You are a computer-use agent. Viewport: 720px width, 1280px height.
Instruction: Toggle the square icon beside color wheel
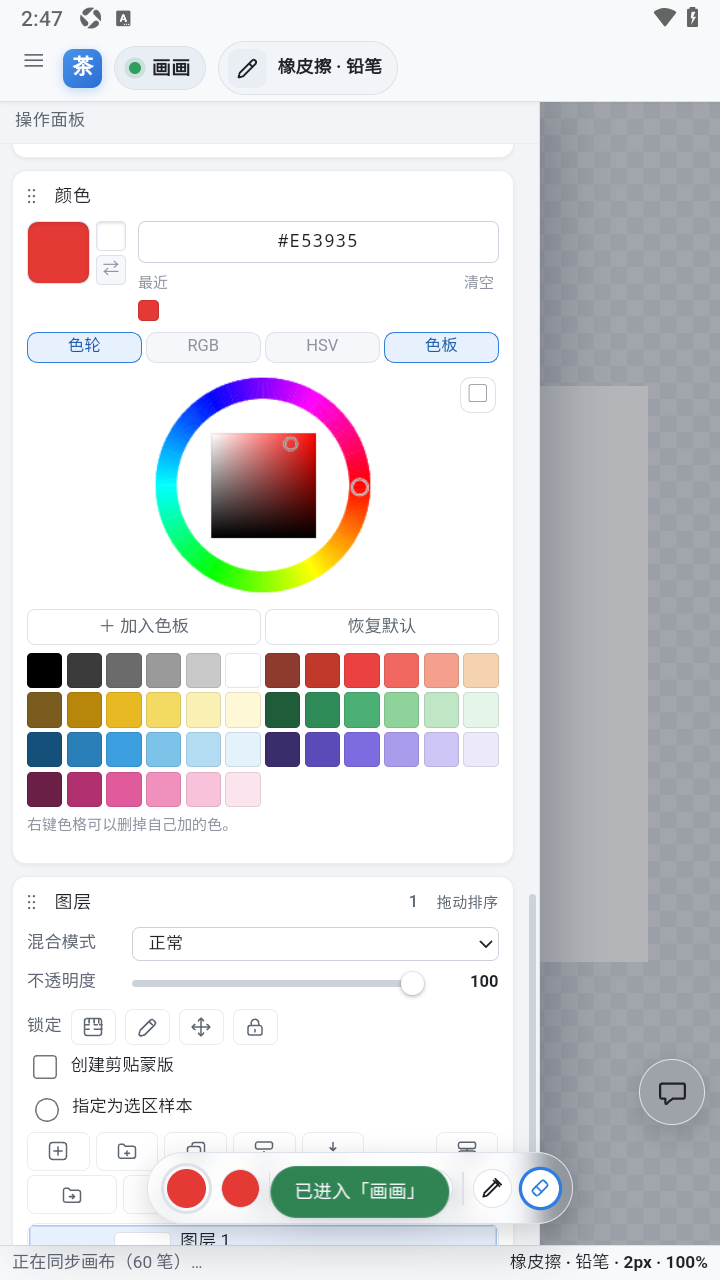[x=478, y=394]
